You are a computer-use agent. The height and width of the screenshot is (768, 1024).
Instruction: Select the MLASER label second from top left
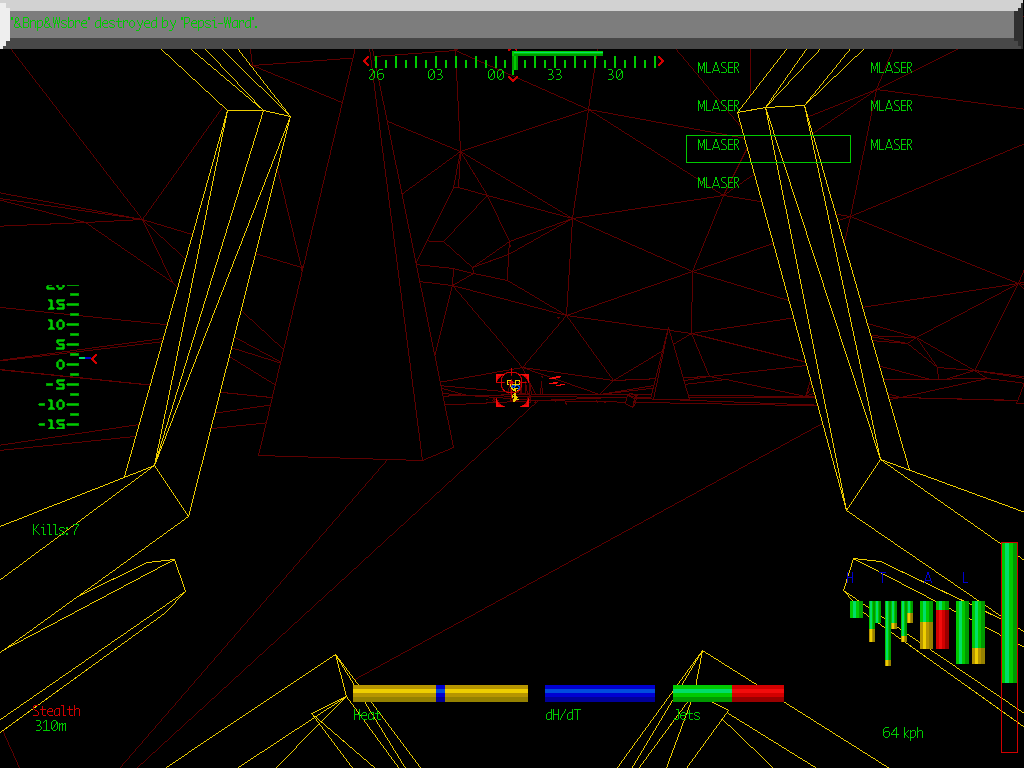click(x=718, y=106)
